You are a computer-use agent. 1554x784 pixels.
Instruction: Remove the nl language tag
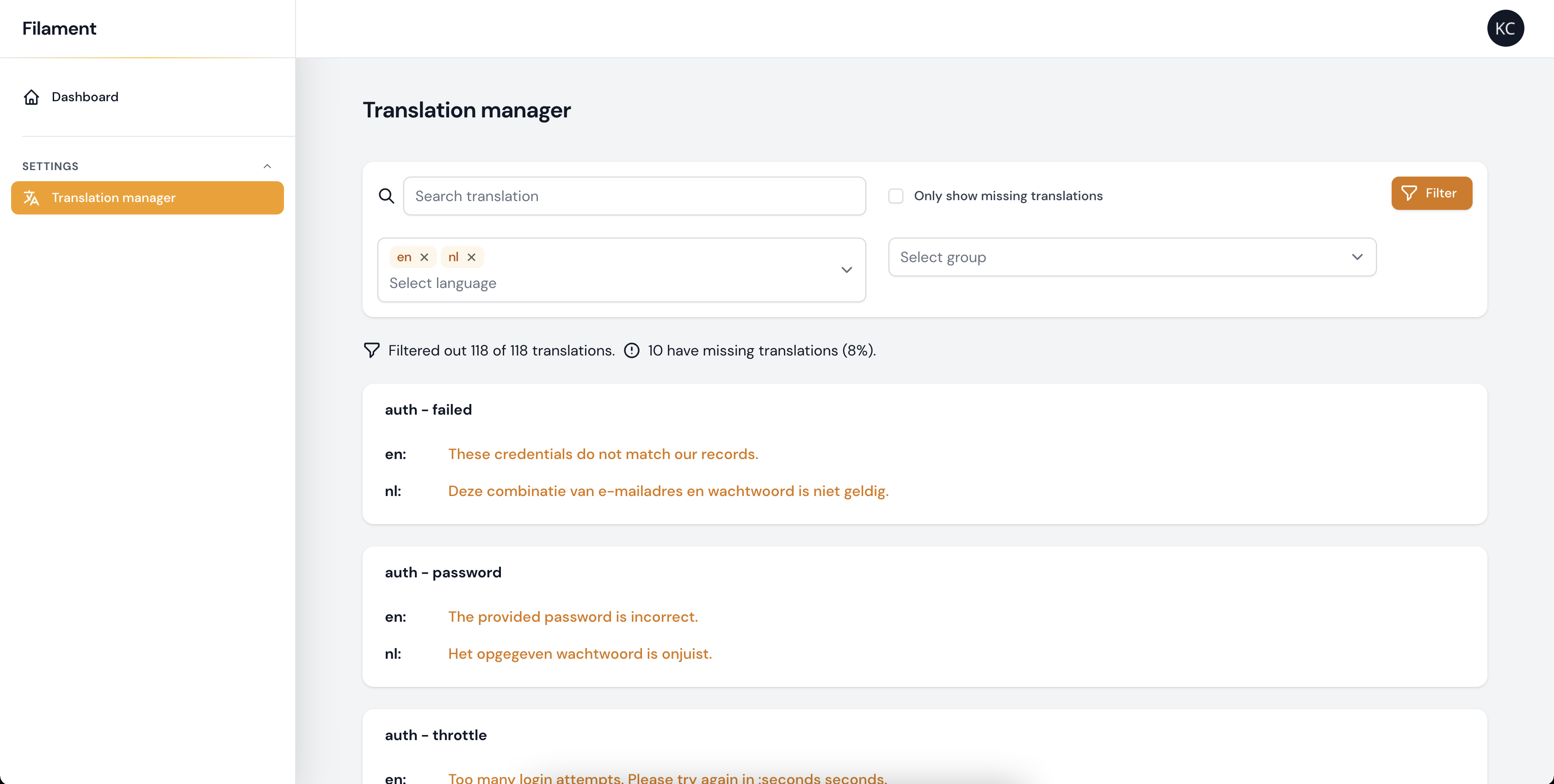pyautogui.click(x=471, y=257)
